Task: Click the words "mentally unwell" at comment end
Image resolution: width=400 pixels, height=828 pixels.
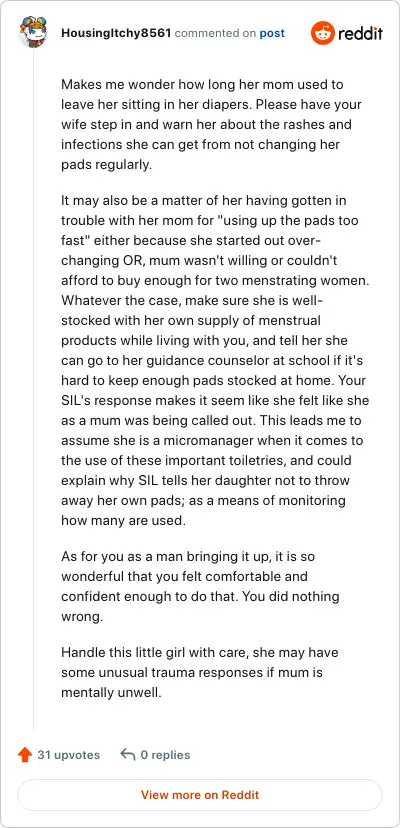Action: click(x=110, y=692)
